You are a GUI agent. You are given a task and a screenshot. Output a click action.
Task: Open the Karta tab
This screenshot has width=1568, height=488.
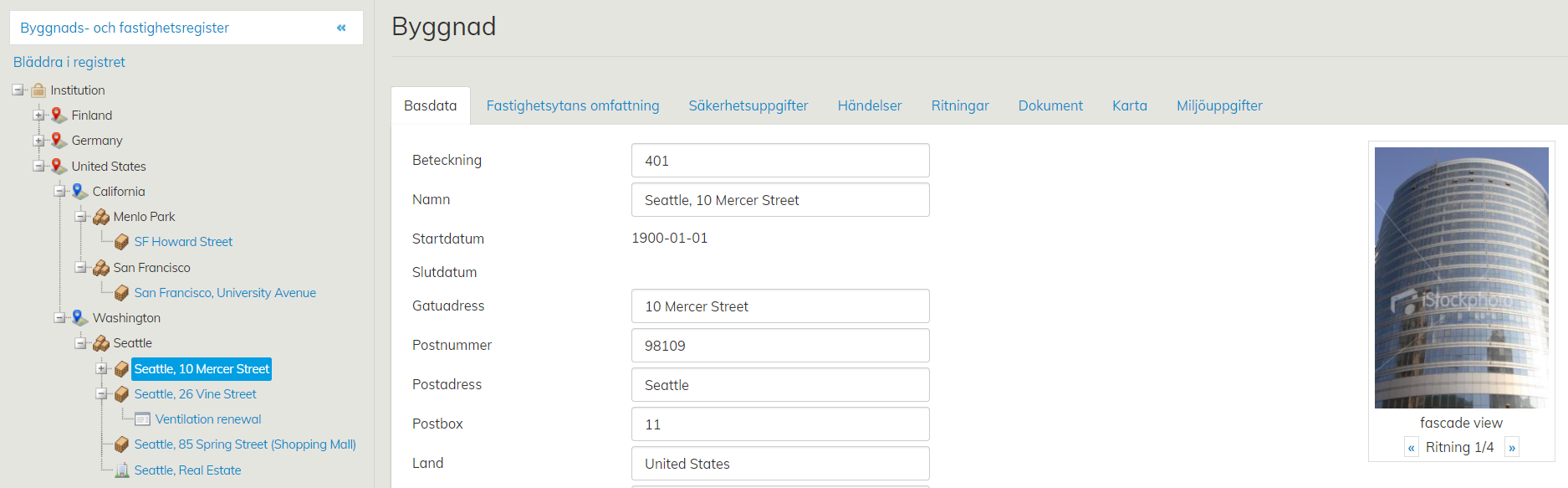pos(1129,105)
